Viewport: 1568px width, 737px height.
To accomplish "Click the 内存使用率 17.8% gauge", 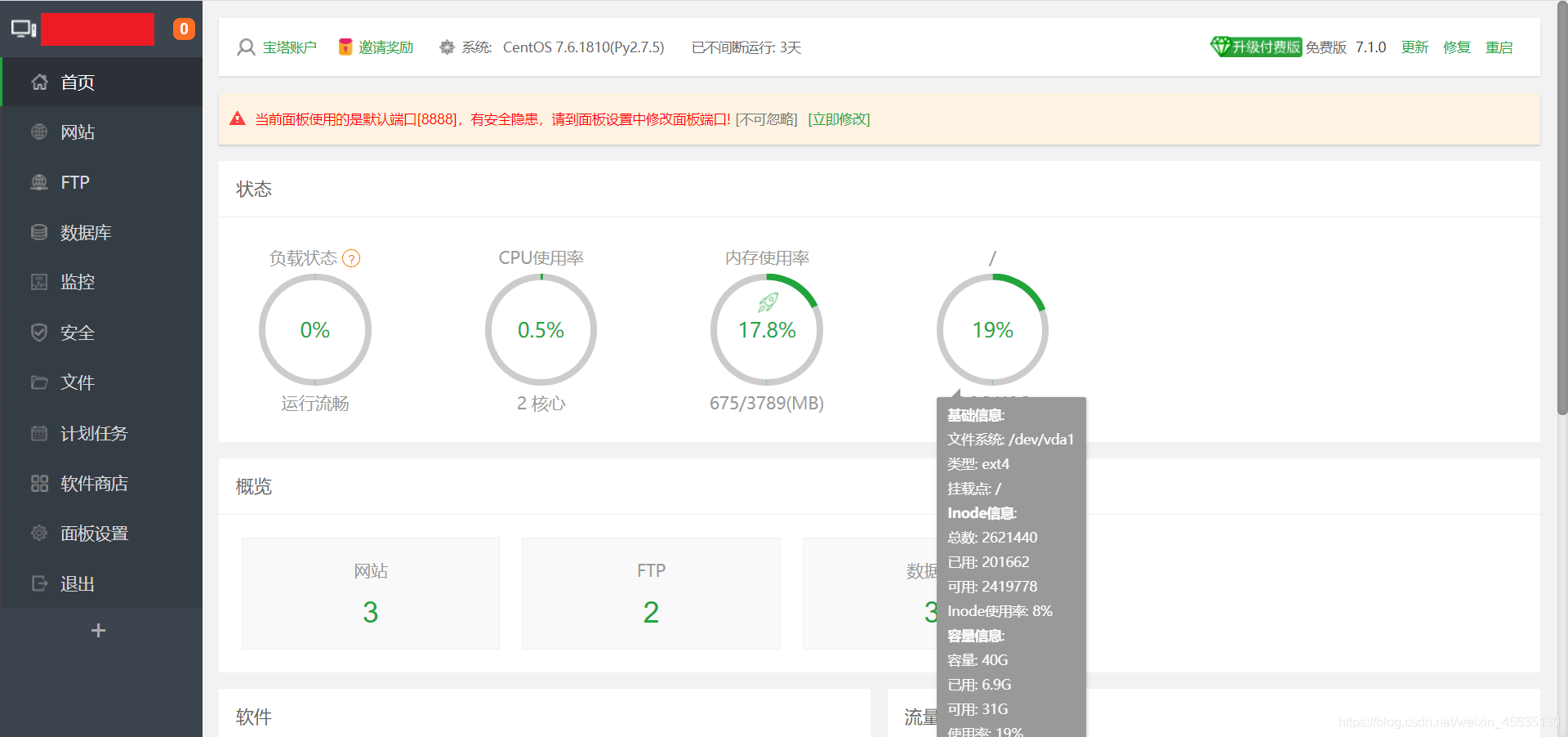I will (767, 329).
